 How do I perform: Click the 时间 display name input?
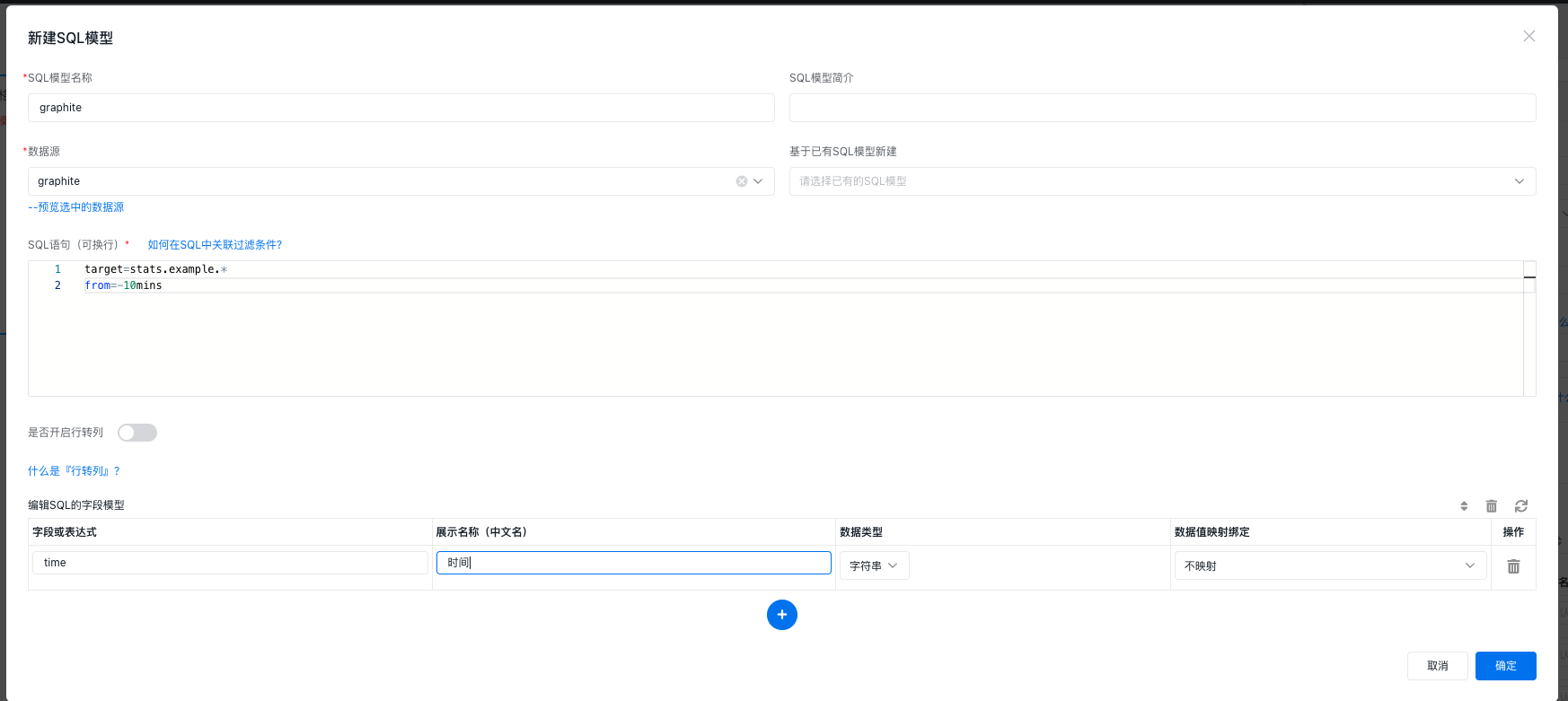pos(633,563)
